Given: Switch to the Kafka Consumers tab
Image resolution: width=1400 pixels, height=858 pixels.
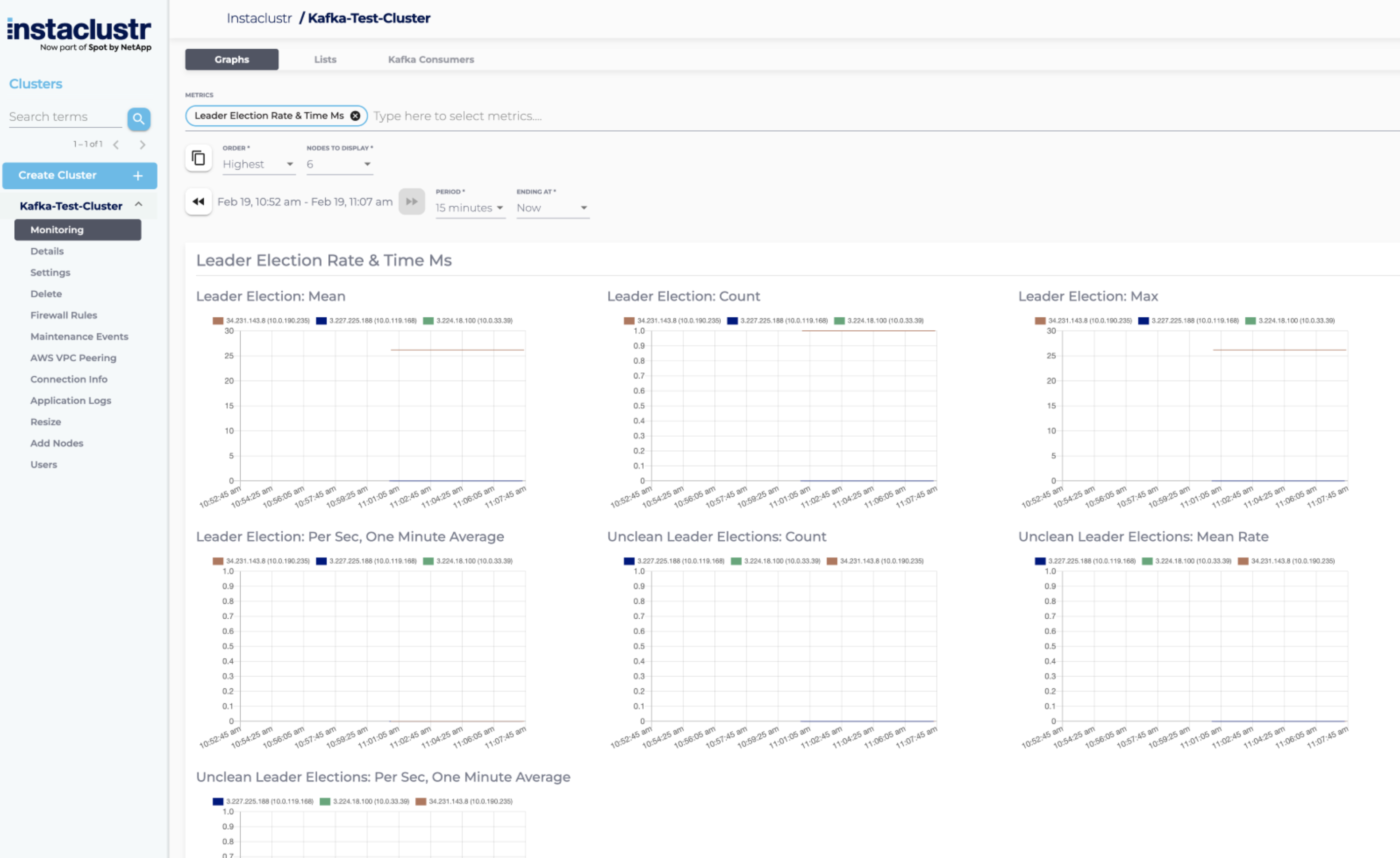Looking at the screenshot, I should [x=431, y=60].
